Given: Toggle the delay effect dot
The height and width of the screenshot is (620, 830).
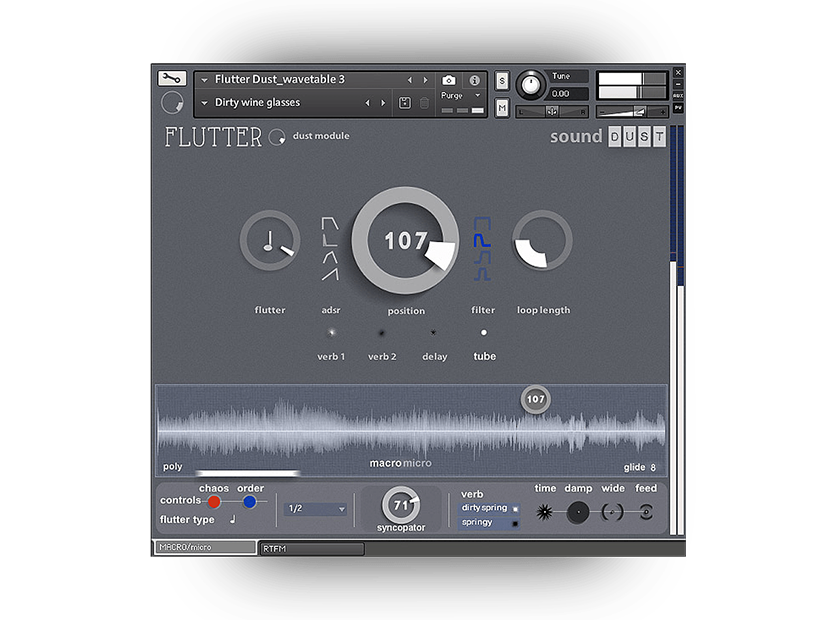Looking at the screenshot, I should point(433,333).
